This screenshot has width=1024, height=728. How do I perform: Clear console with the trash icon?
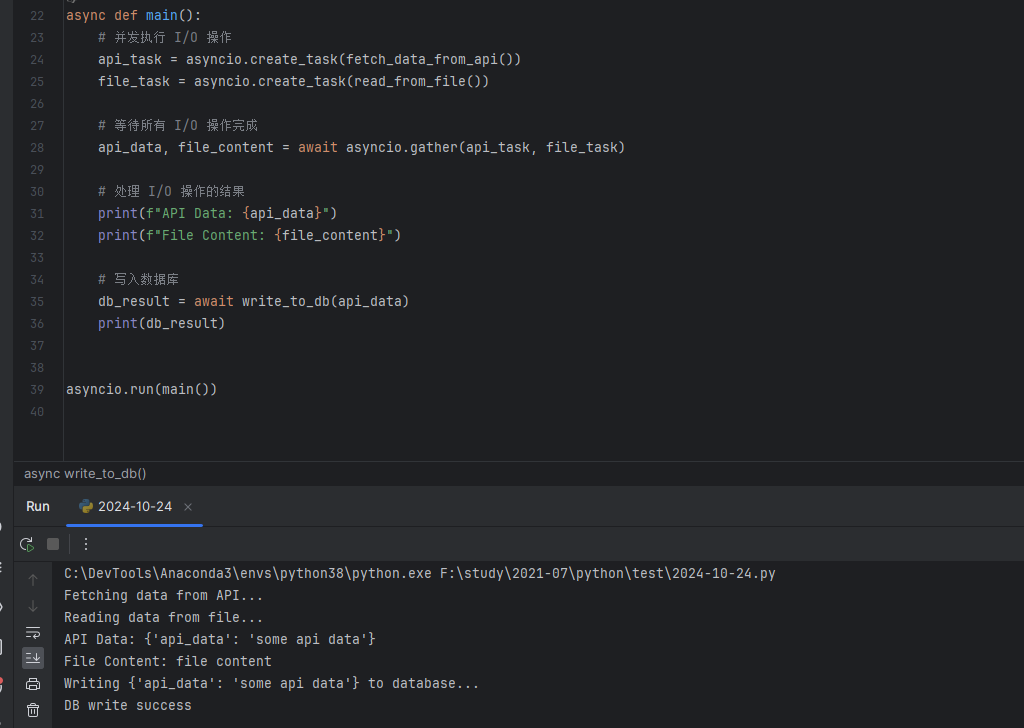(33, 710)
